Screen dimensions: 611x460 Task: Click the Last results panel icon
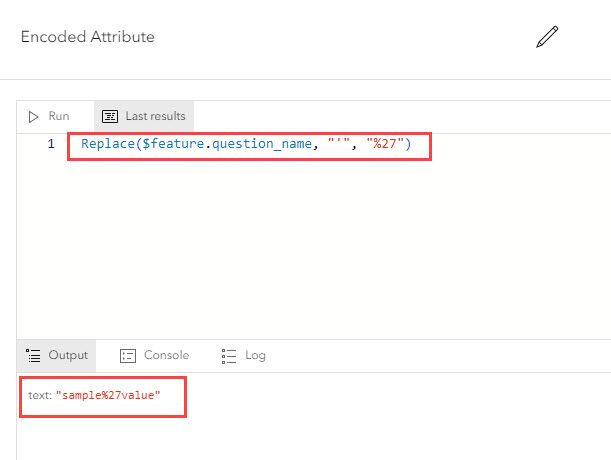(110, 116)
